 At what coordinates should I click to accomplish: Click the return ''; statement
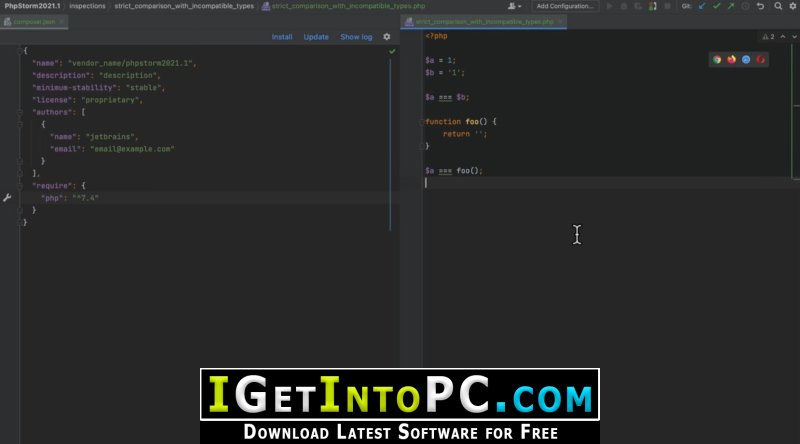click(465, 134)
